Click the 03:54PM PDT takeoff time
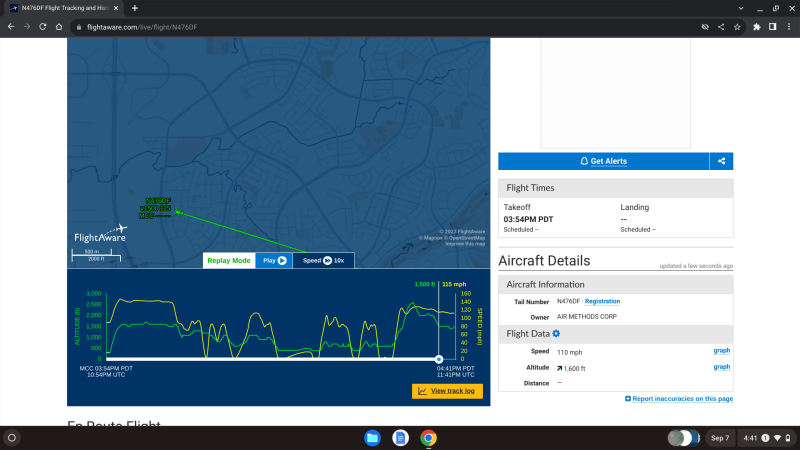This screenshot has width=800, height=450. pyautogui.click(x=528, y=219)
